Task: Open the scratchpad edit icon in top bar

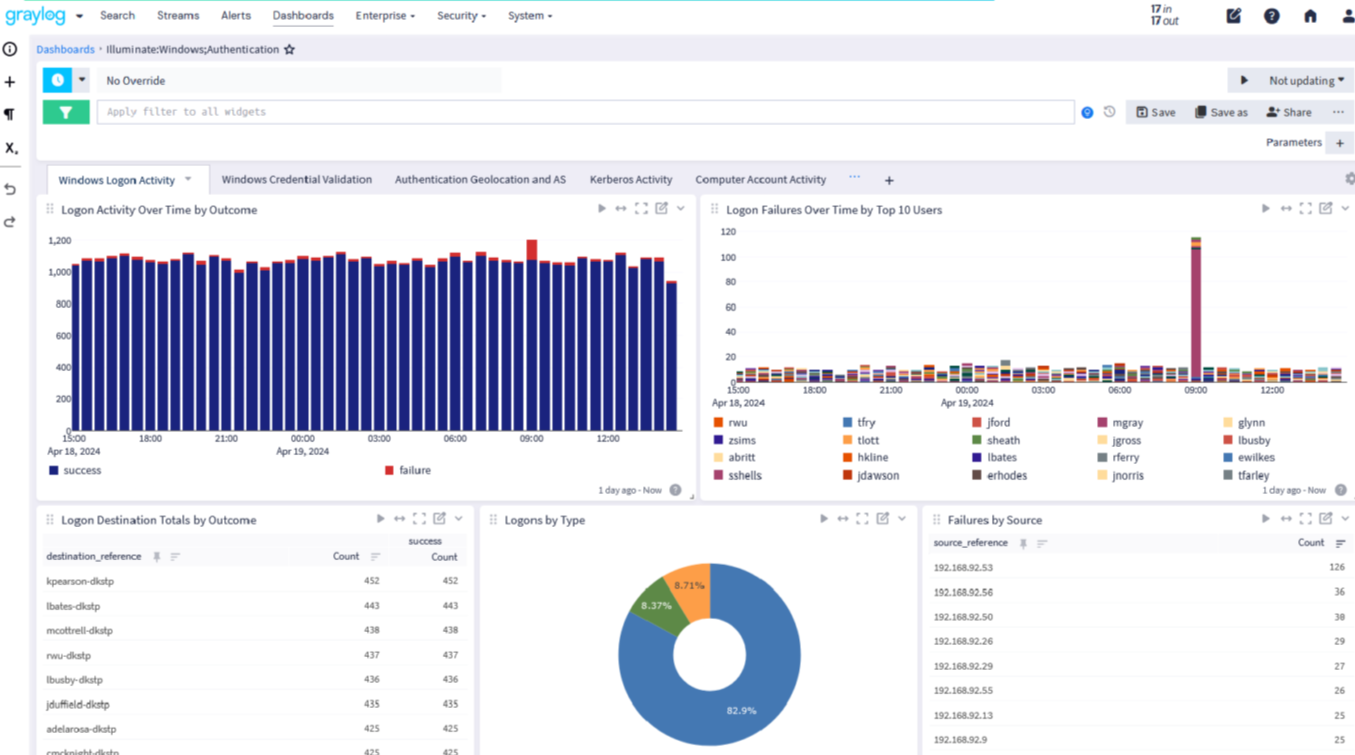Action: [1233, 16]
